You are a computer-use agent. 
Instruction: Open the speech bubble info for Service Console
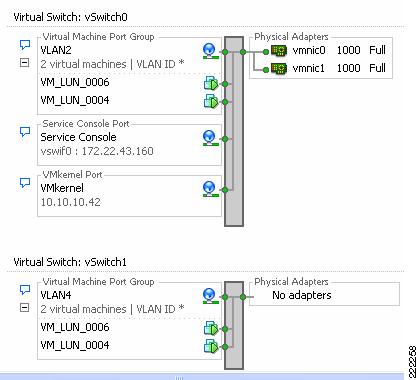point(25,132)
